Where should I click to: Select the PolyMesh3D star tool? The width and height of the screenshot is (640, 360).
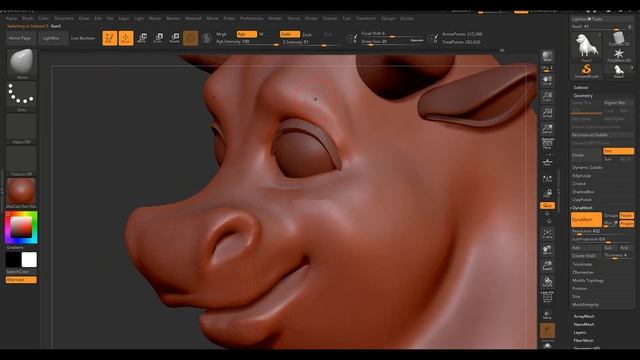click(619, 55)
